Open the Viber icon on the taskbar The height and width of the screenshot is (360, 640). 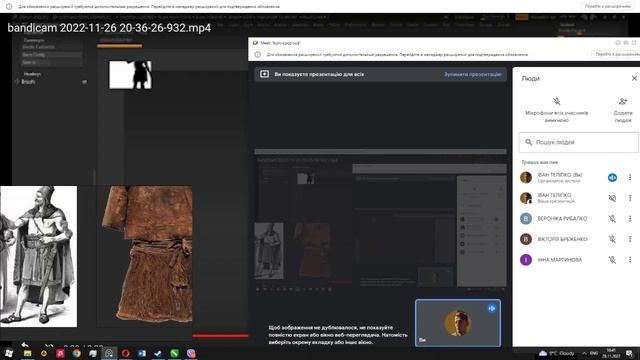[191, 353]
